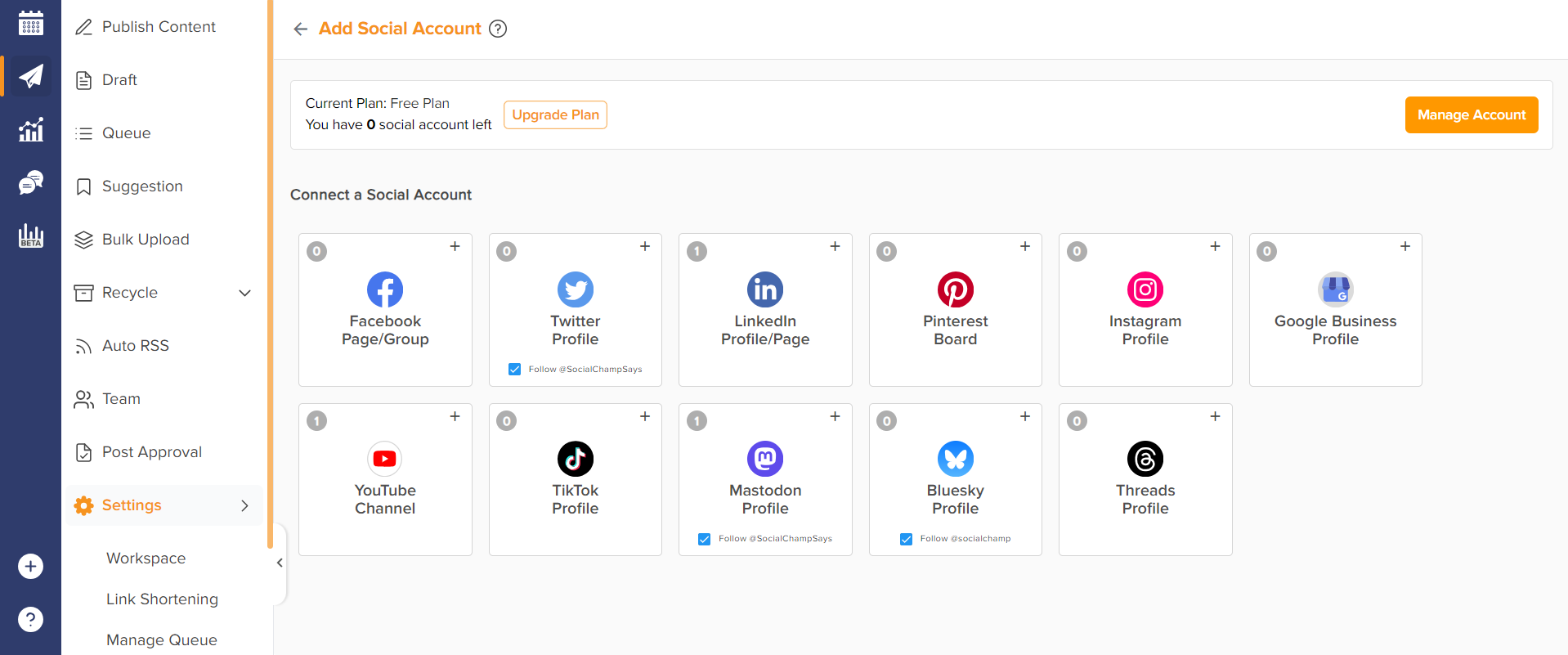This screenshot has width=1568, height=655.
Task: Click the Mastodon logo icon
Action: [765, 459]
